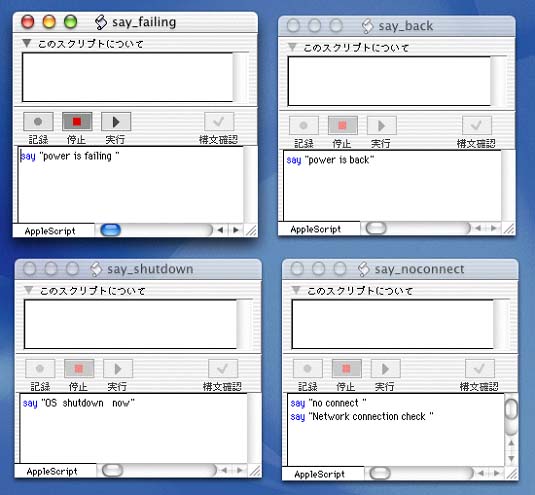Click the scroll right arrow in say_noconnect window
535x495 pixels.
497,473
